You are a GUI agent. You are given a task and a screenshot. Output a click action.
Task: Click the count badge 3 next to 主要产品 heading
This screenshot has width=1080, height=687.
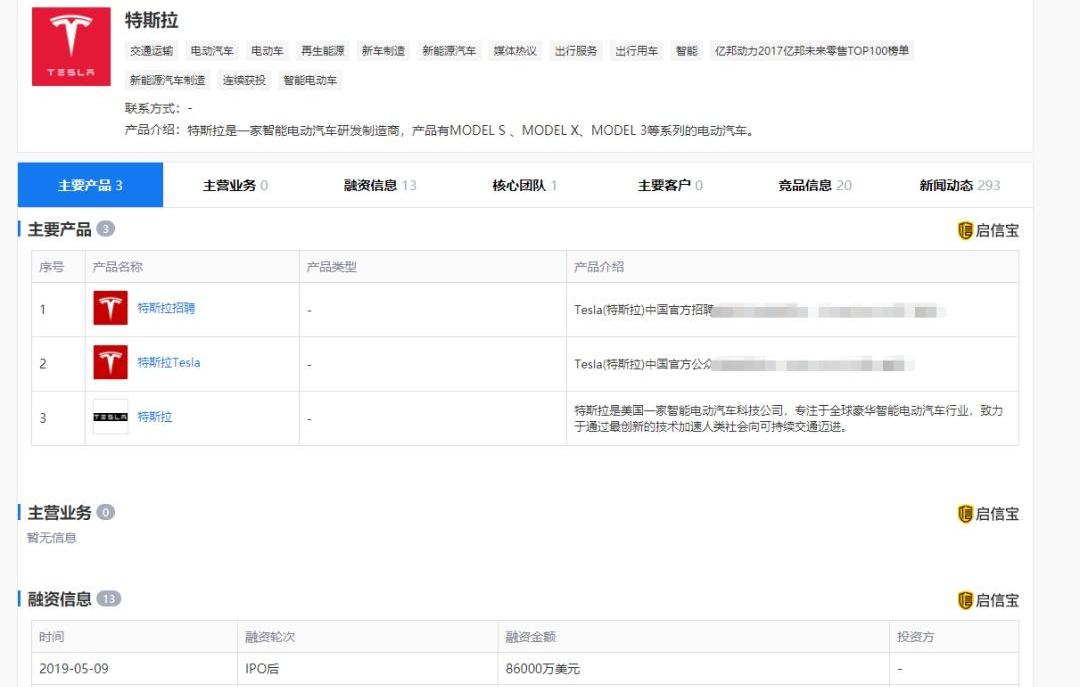[105, 229]
